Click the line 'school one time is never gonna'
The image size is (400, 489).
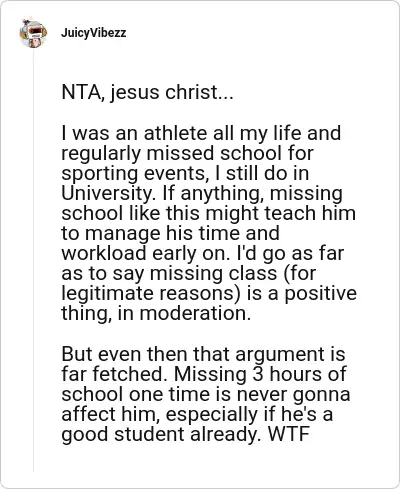206,394
